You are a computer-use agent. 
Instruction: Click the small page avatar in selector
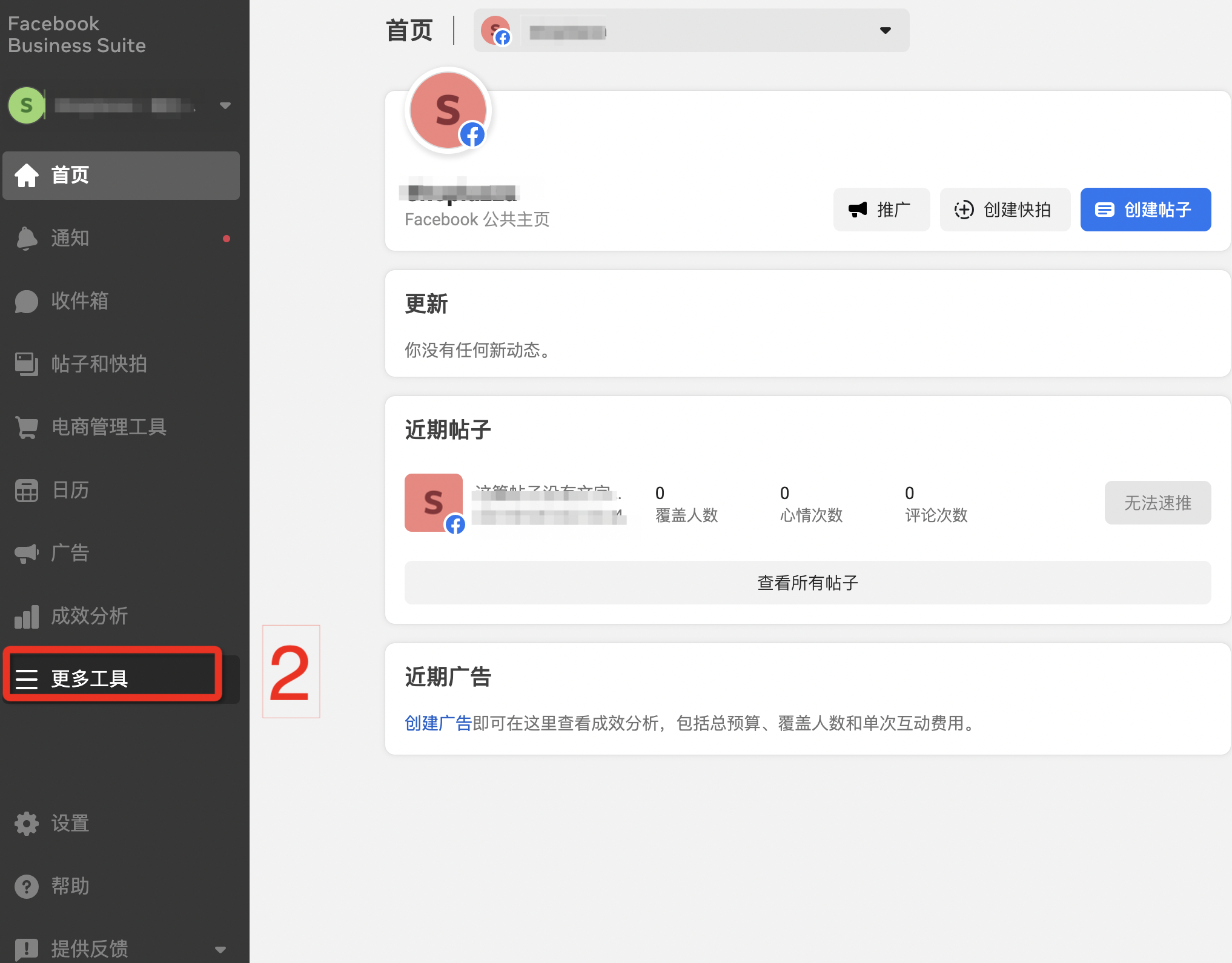tap(495, 30)
